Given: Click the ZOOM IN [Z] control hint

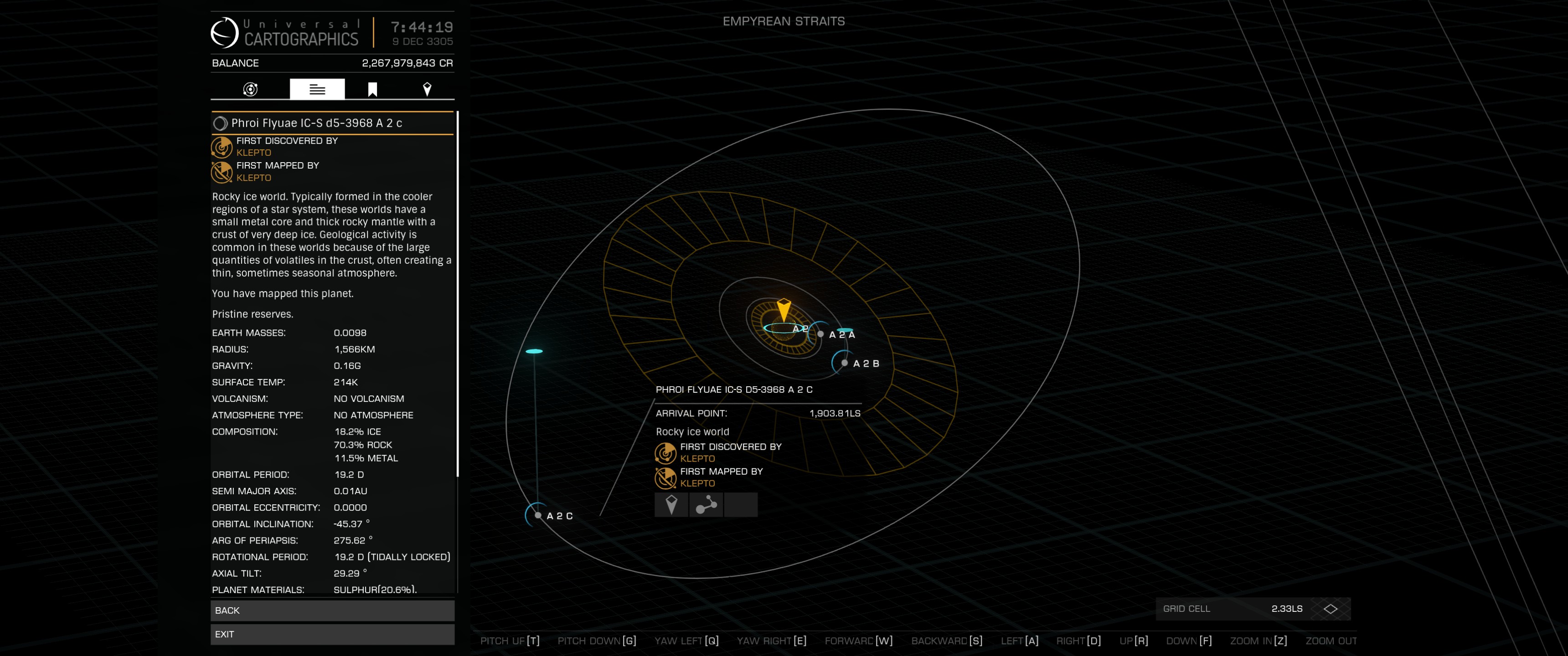Looking at the screenshot, I should (1259, 641).
